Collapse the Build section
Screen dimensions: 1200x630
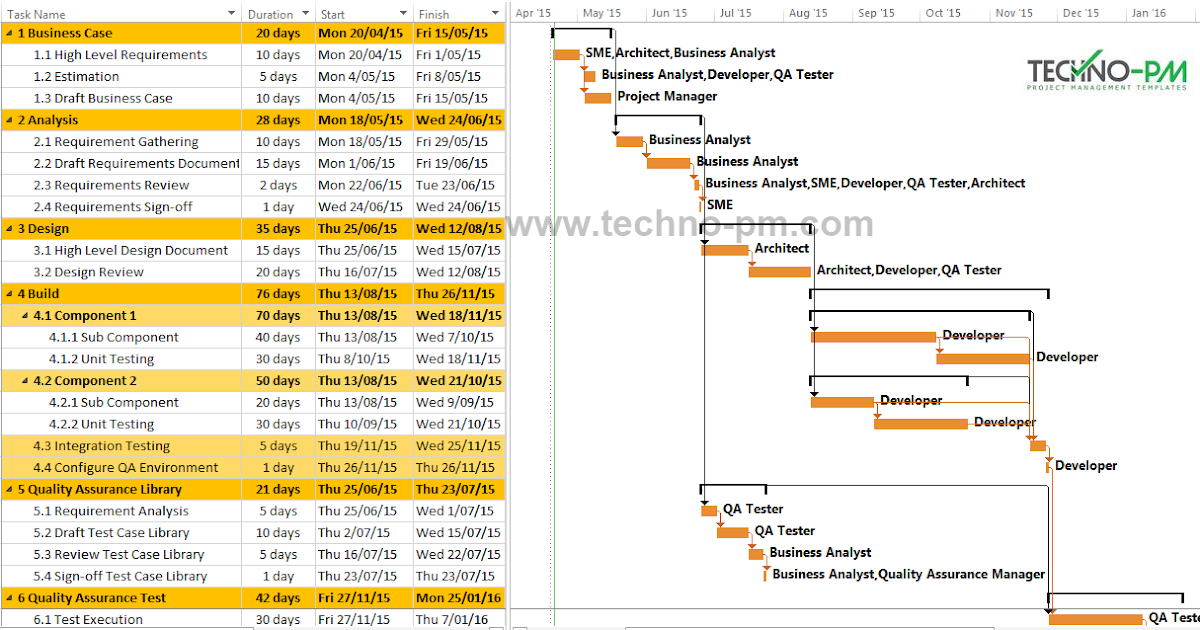[x=8, y=293]
